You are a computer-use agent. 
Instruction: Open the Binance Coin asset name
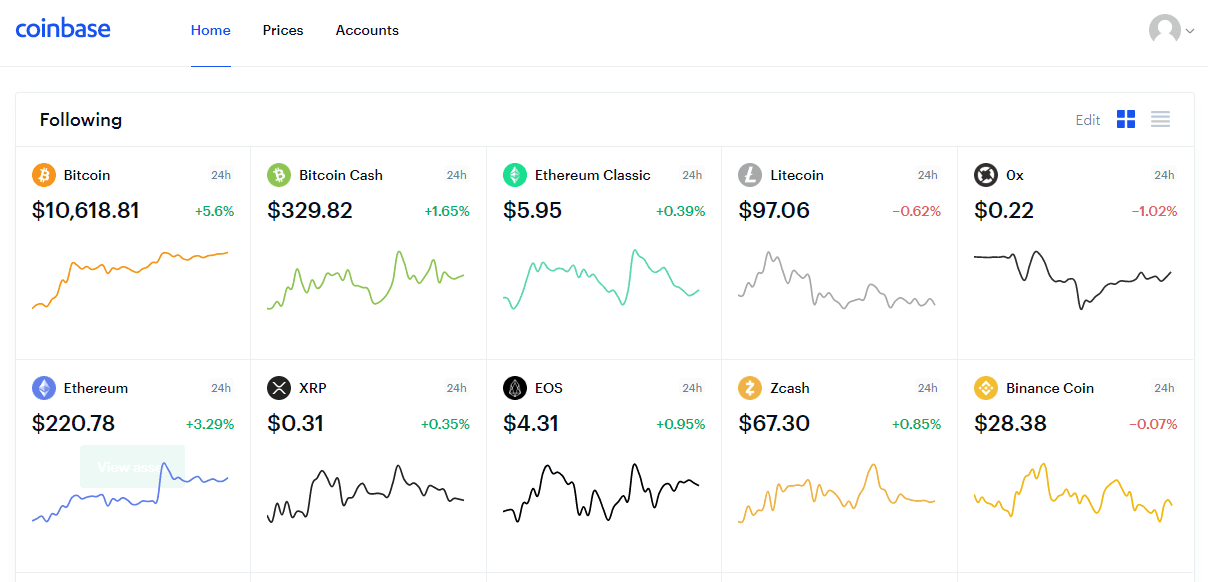coord(1050,388)
